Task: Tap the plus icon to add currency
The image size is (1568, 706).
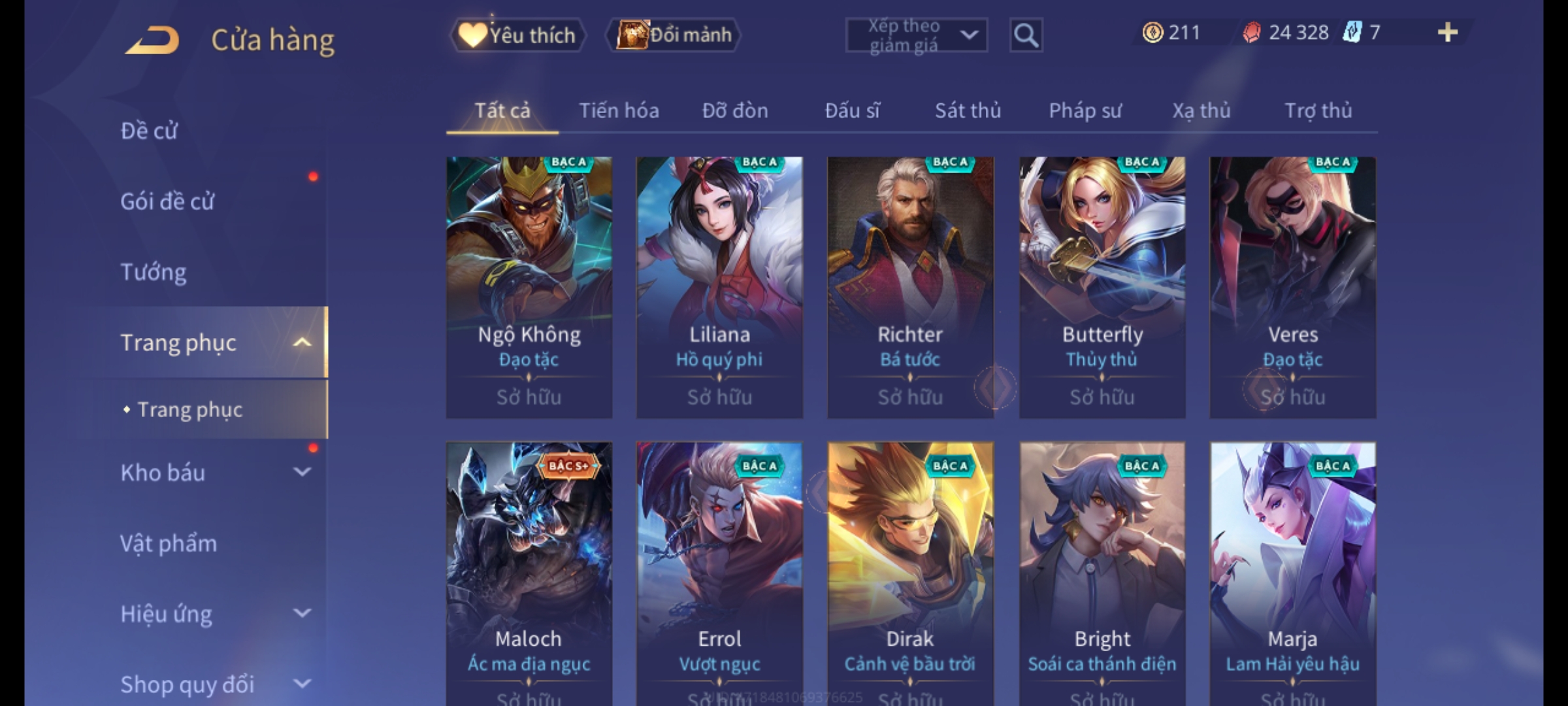Action: [x=1448, y=33]
